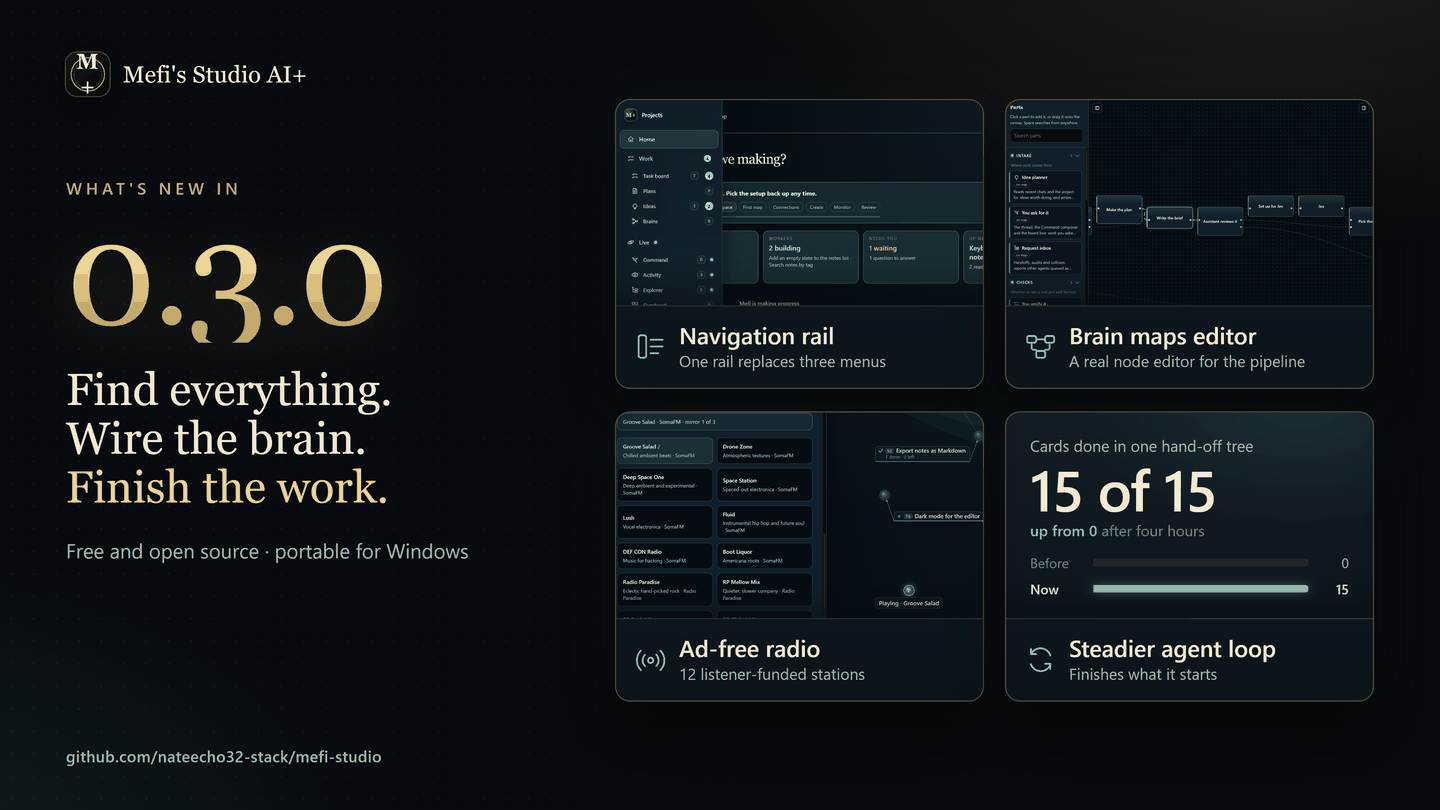The width and height of the screenshot is (1440, 810).
Task: Click the Command icon in the rail
Action: click(x=635, y=260)
